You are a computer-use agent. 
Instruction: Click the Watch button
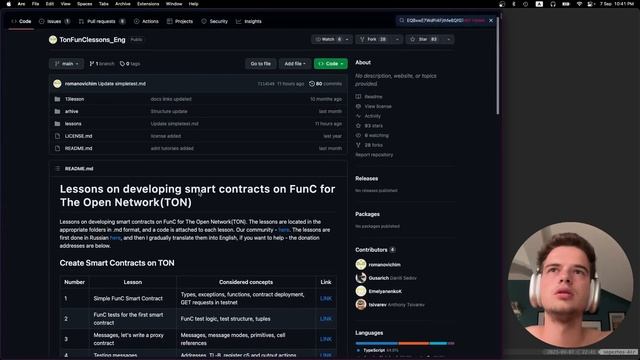(x=328, y=39)
